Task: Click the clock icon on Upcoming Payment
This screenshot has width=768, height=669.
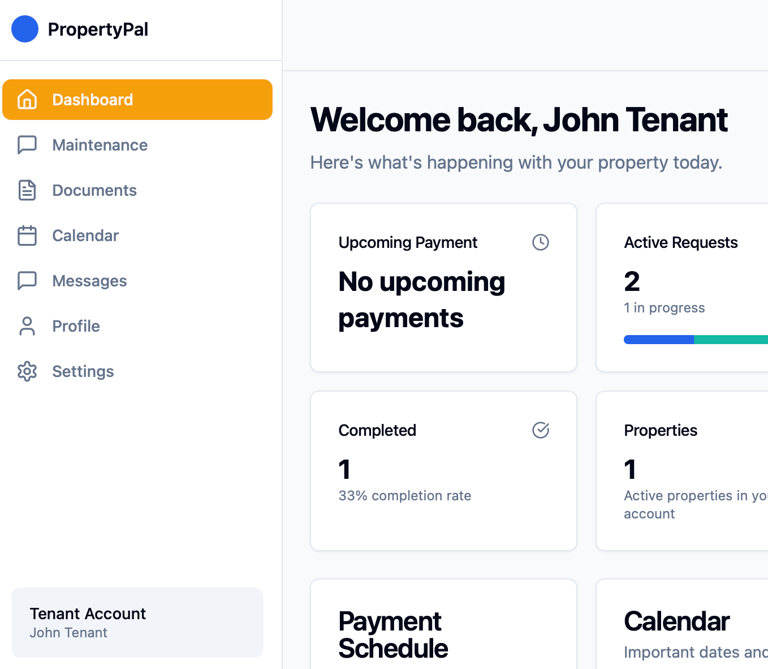Action: [x=540, y=242]
